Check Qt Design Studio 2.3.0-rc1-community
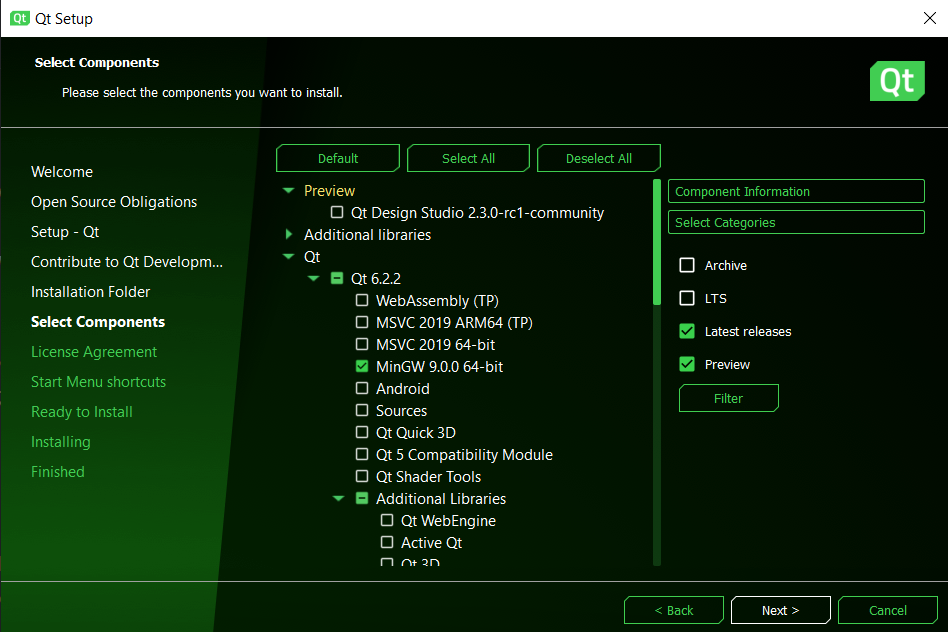 pyautogui.click(x=337, y=212)
